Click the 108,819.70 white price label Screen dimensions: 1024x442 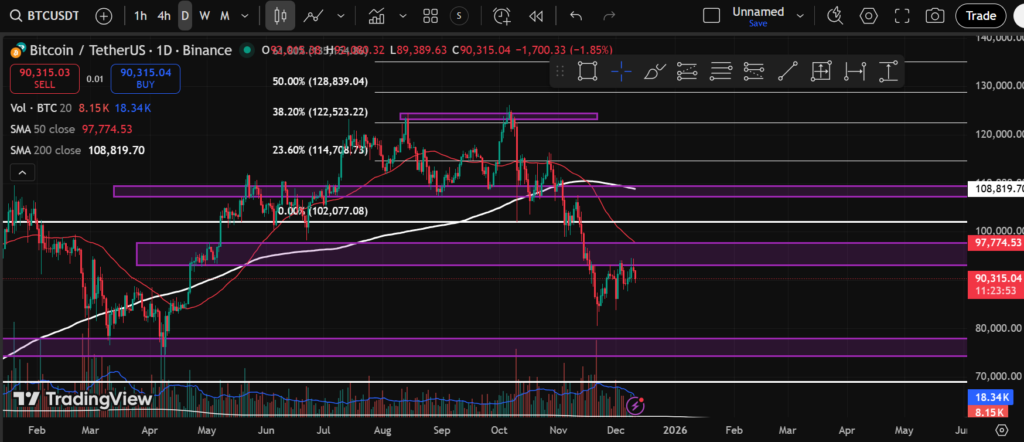click(998, 189)
